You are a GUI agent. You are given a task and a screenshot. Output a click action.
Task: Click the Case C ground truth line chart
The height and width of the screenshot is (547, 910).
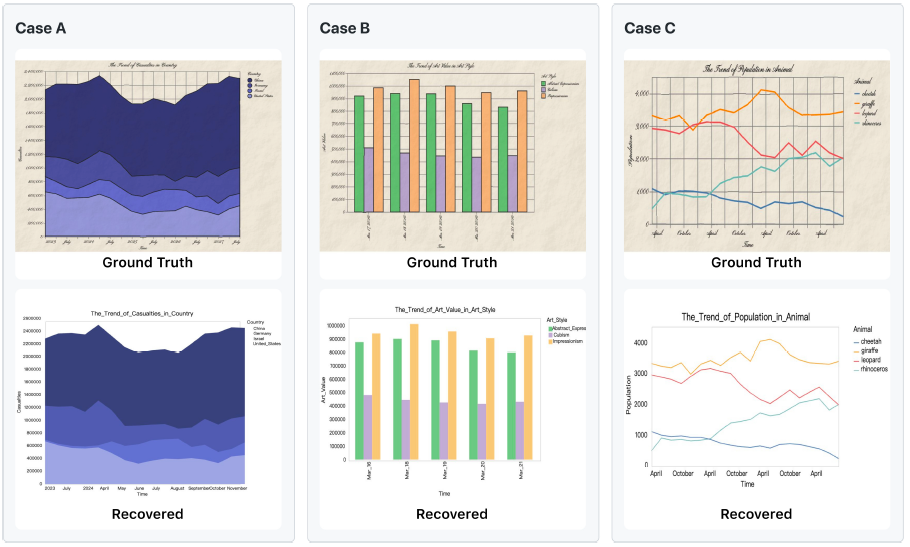(x=756, y=156)
